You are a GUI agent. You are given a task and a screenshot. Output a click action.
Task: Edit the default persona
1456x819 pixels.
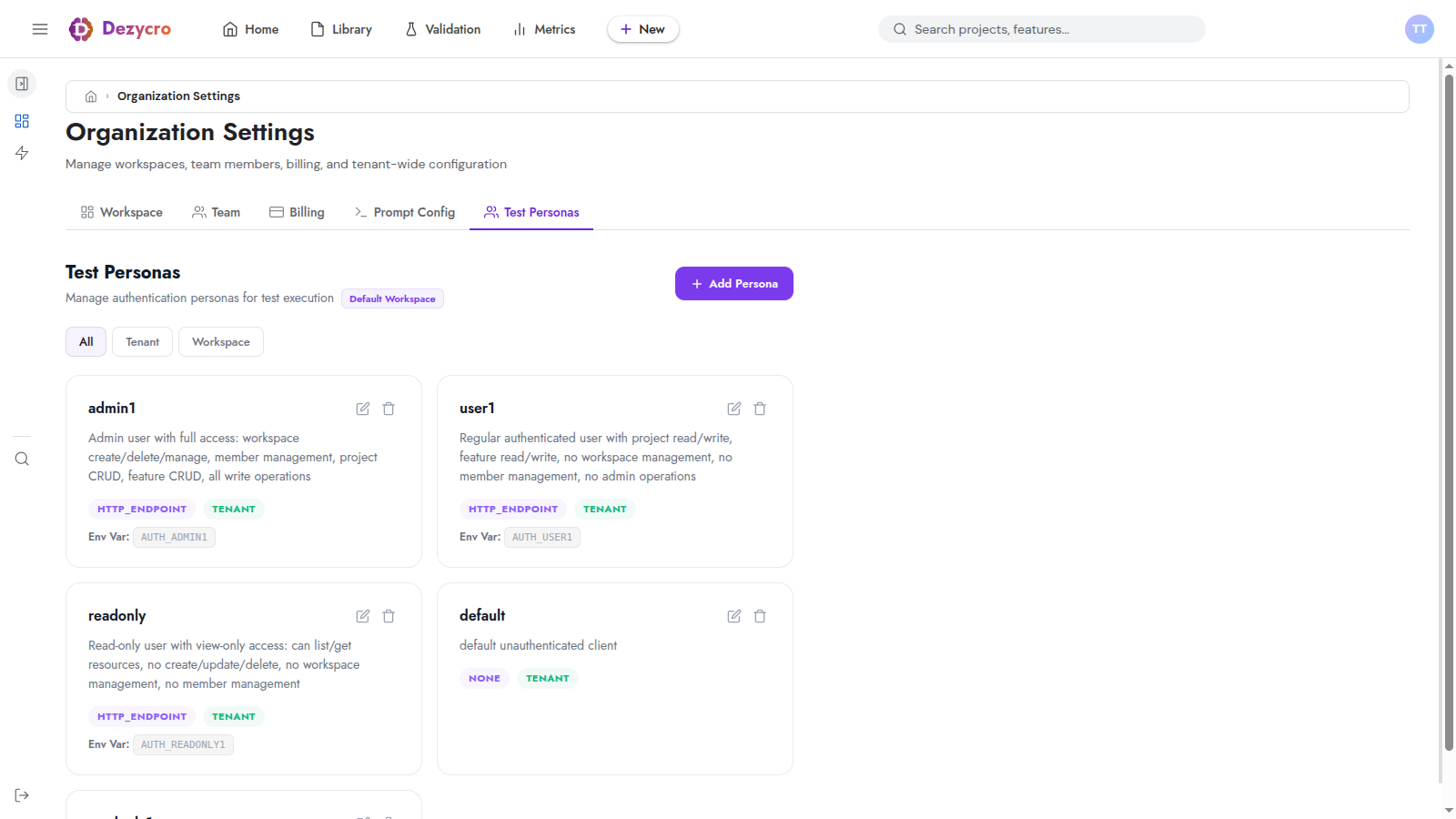point(734,616)
